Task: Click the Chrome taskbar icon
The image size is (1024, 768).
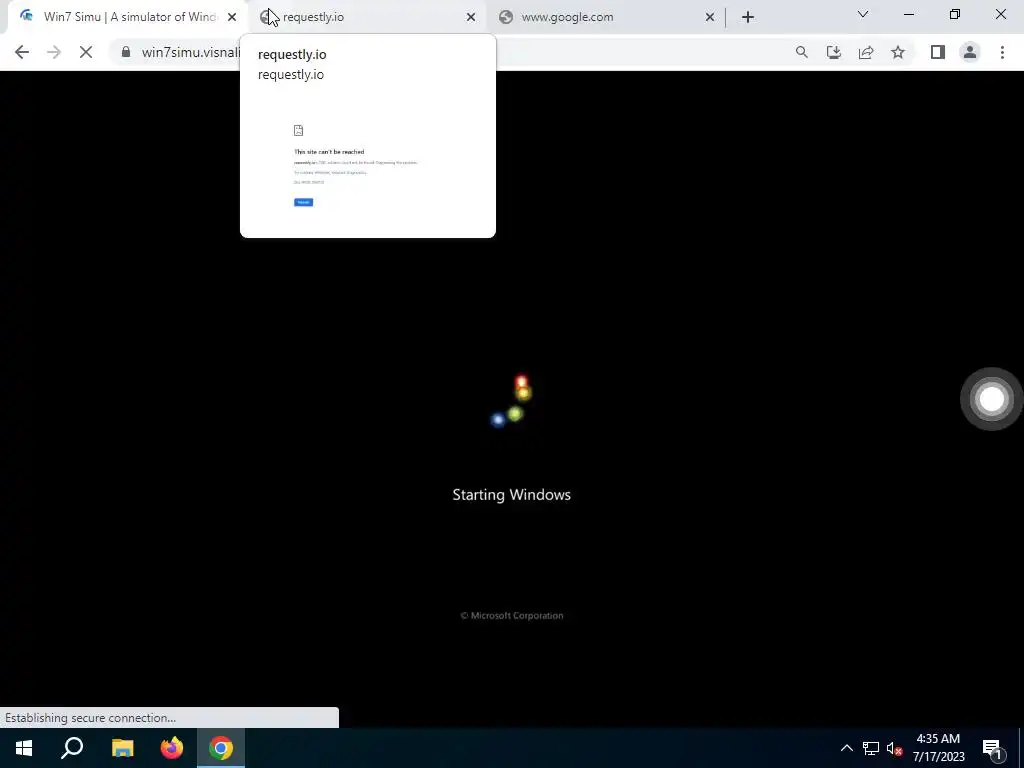Action: pos(221,748)
